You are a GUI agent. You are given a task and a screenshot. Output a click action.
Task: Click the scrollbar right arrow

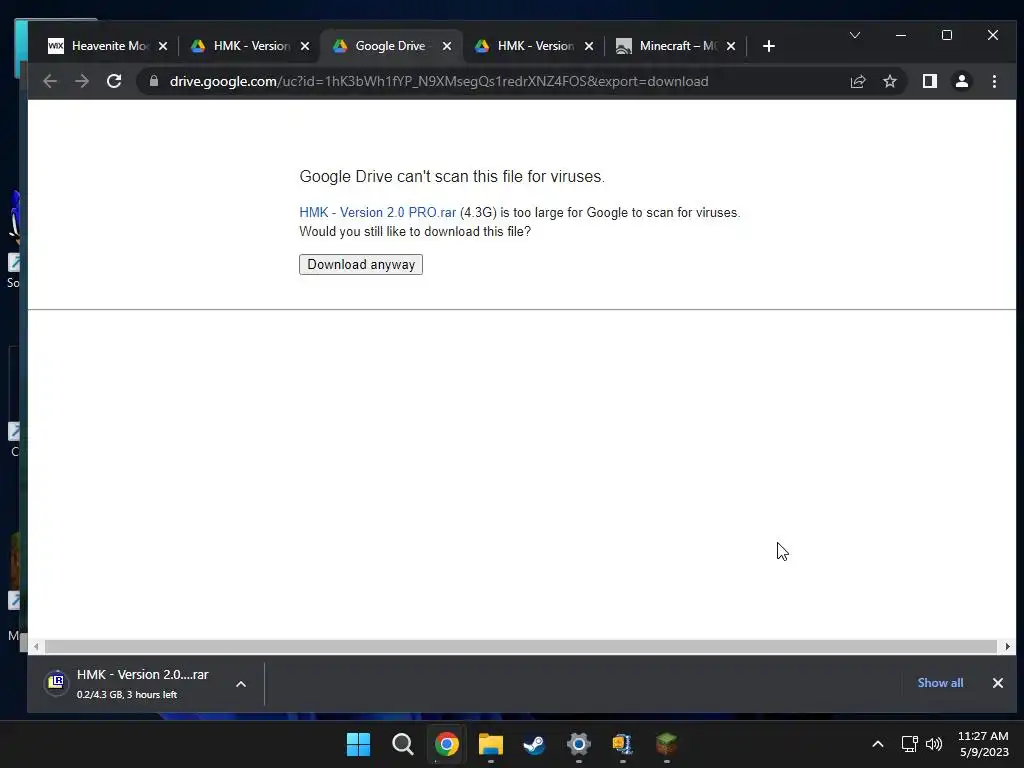(x=1007, y=647)
